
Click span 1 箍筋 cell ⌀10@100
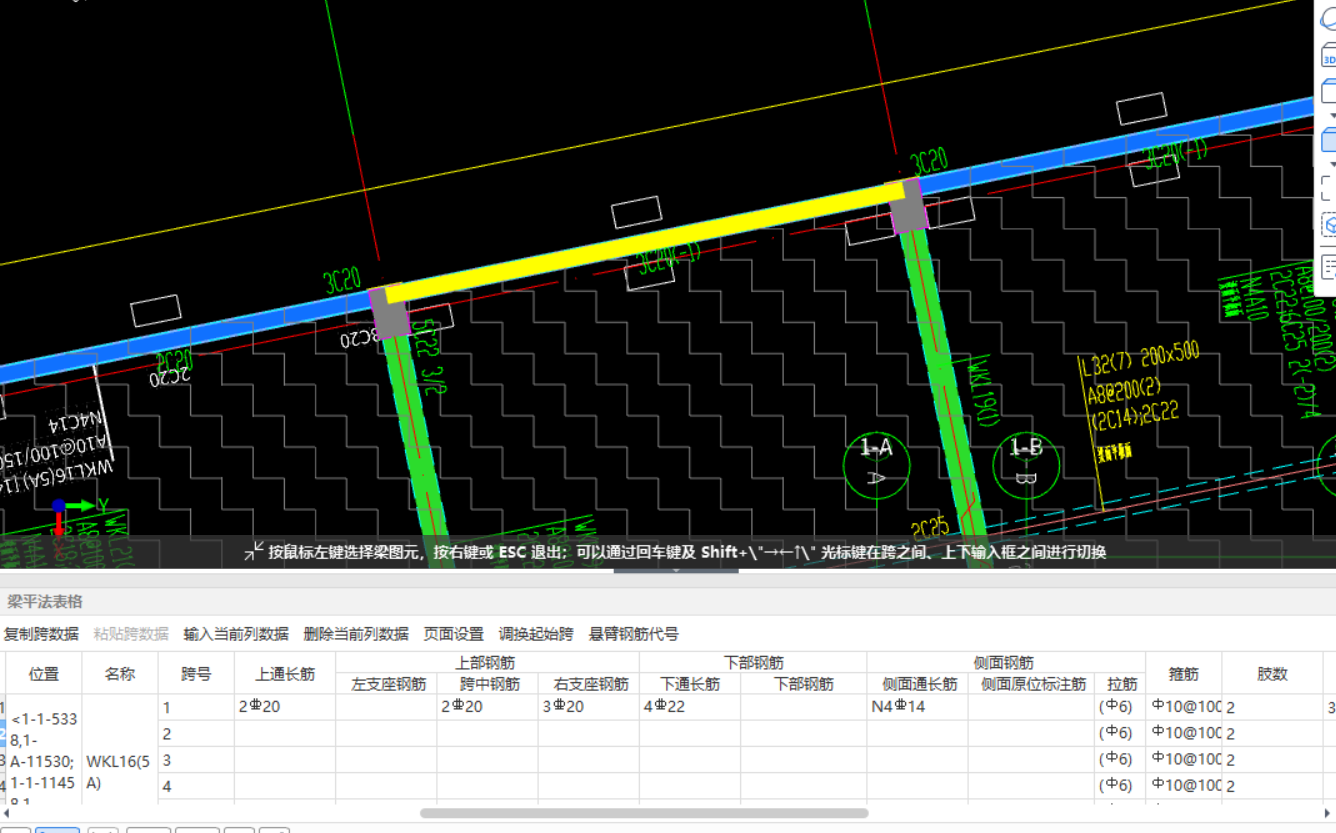(x=1183, y=707)
